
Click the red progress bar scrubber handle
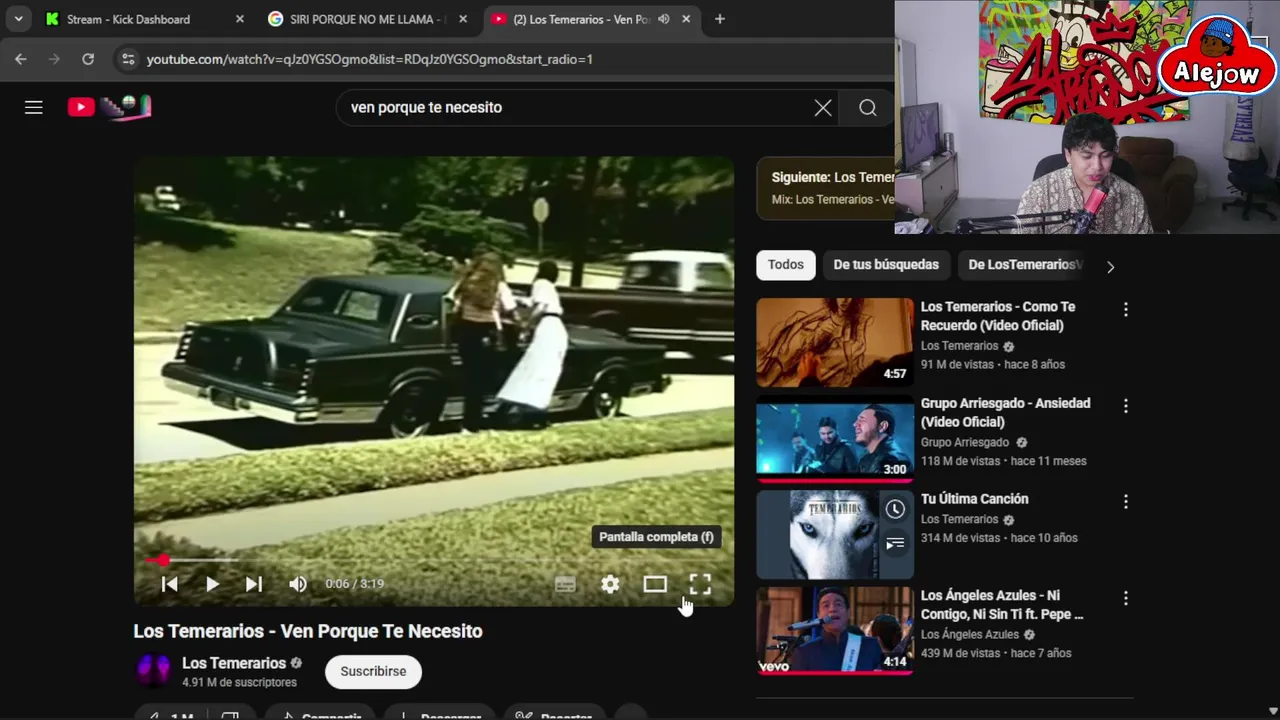(x=163, y=560)
